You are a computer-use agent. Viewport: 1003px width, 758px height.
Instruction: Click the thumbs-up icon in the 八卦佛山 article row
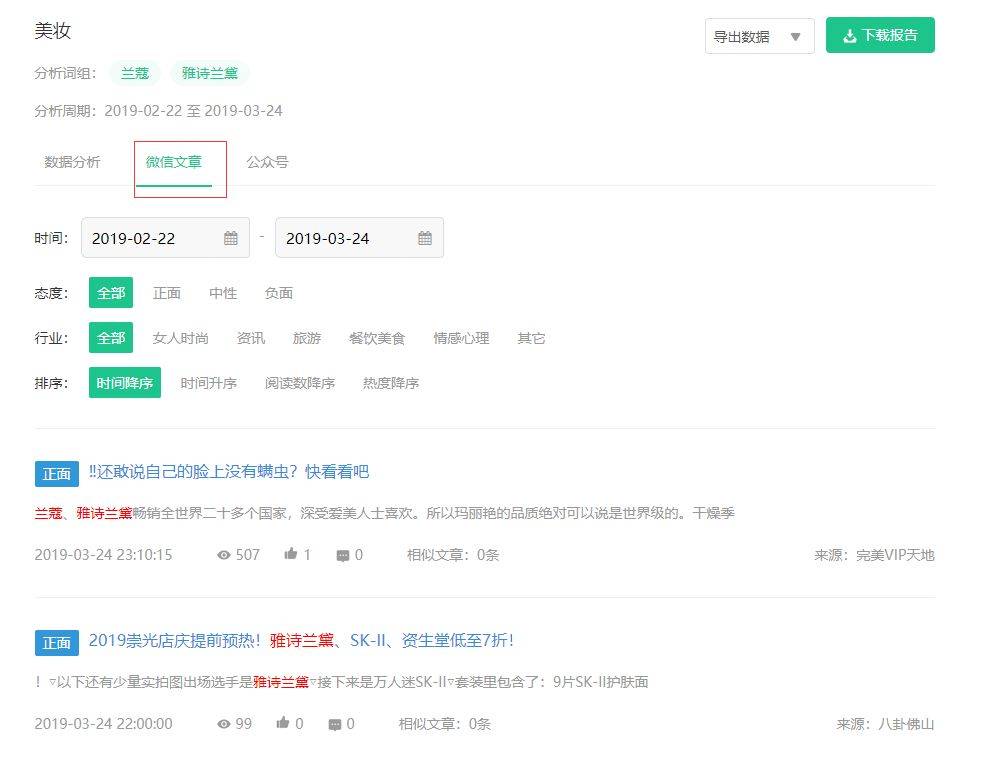283,723
